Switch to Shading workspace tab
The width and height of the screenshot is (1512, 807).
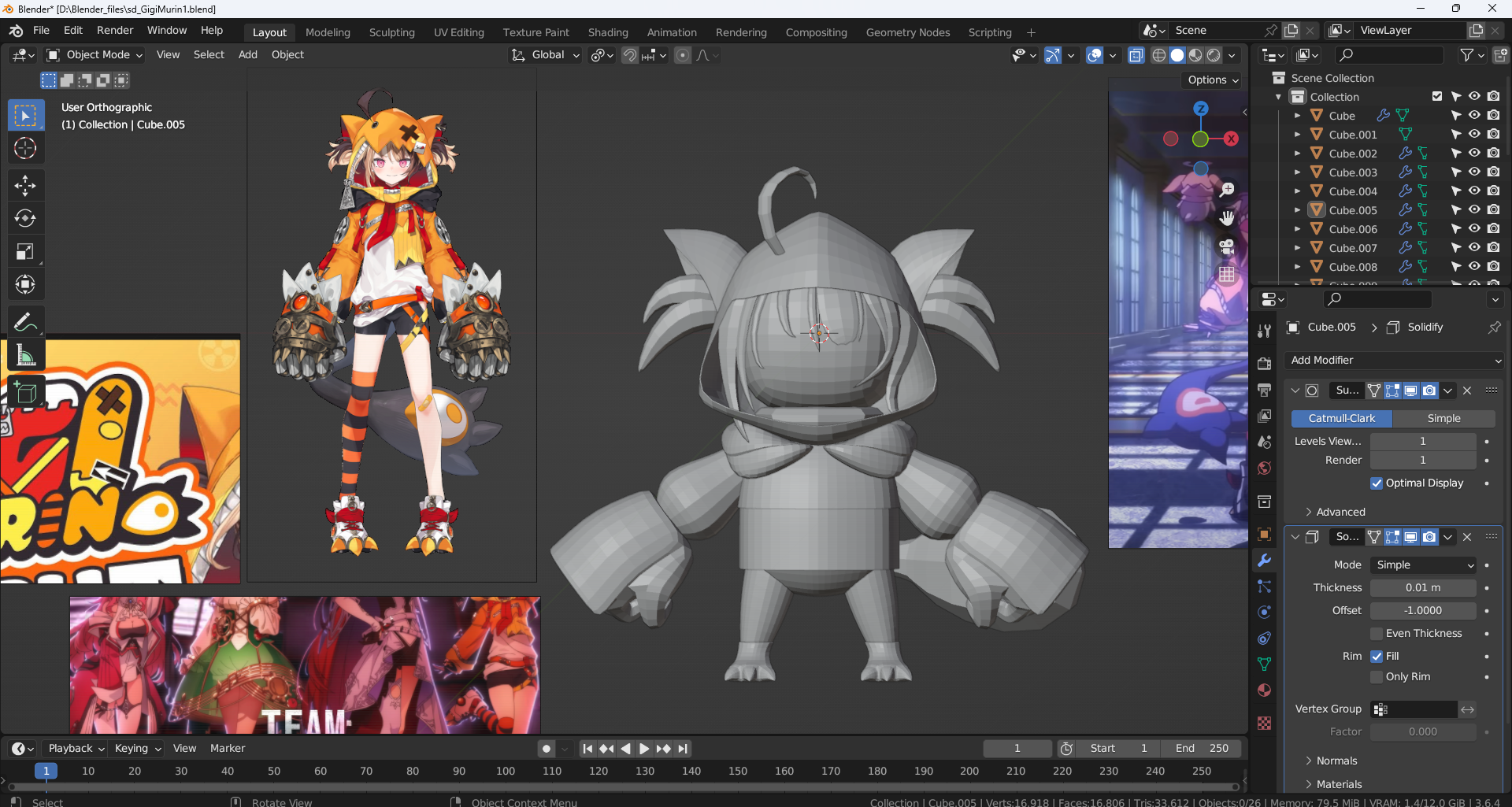[608, 33]
